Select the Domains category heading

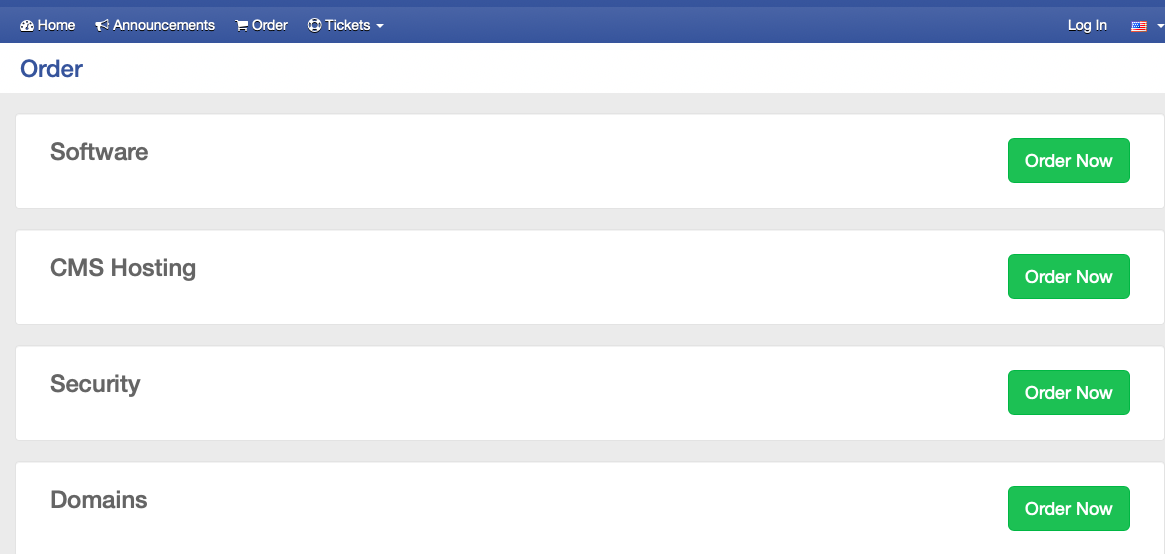coord(99,500)
